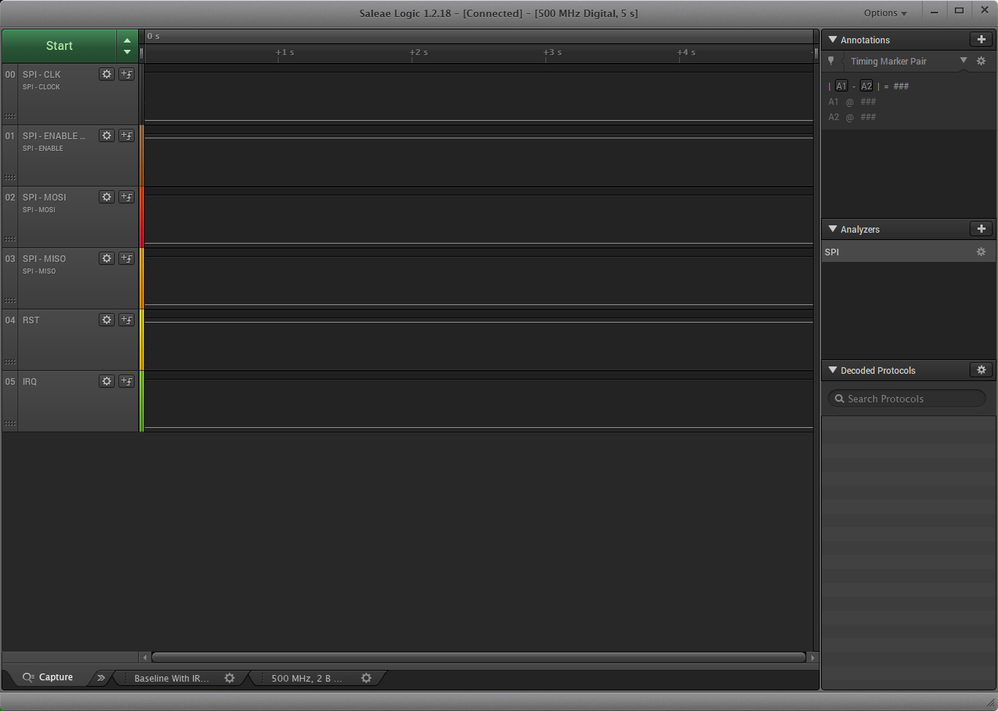Add a new annotation with plus icon

pyautogui.click(x=981, y=39)
